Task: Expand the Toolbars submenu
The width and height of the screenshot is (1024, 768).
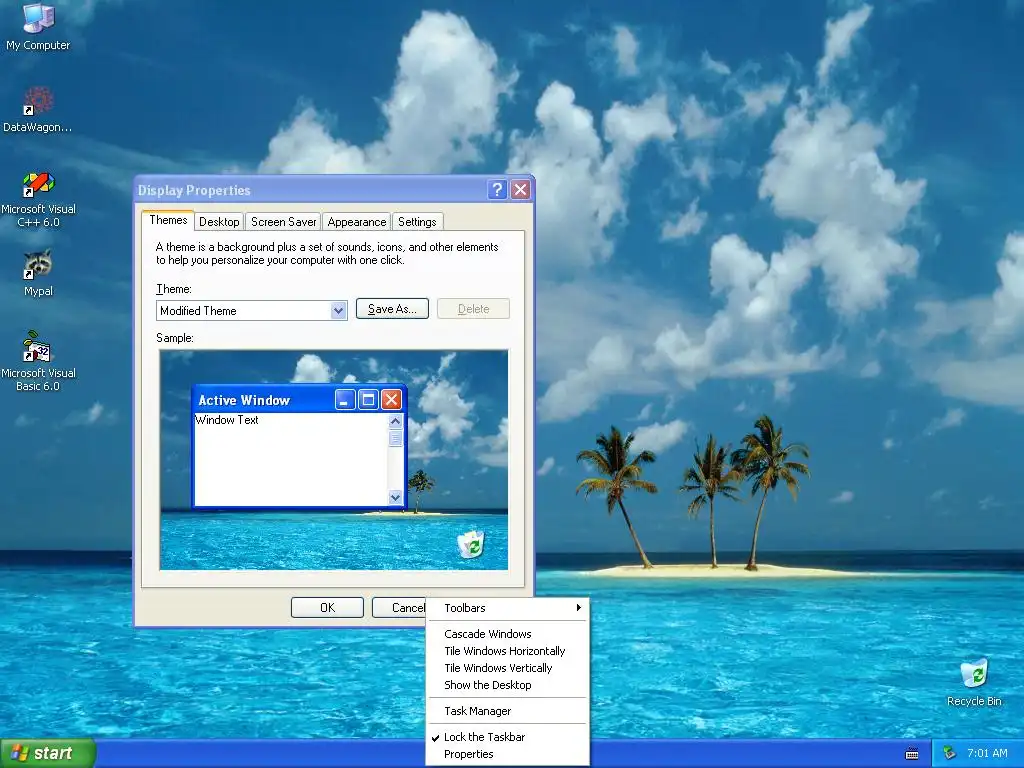Action: click(507, 608)
